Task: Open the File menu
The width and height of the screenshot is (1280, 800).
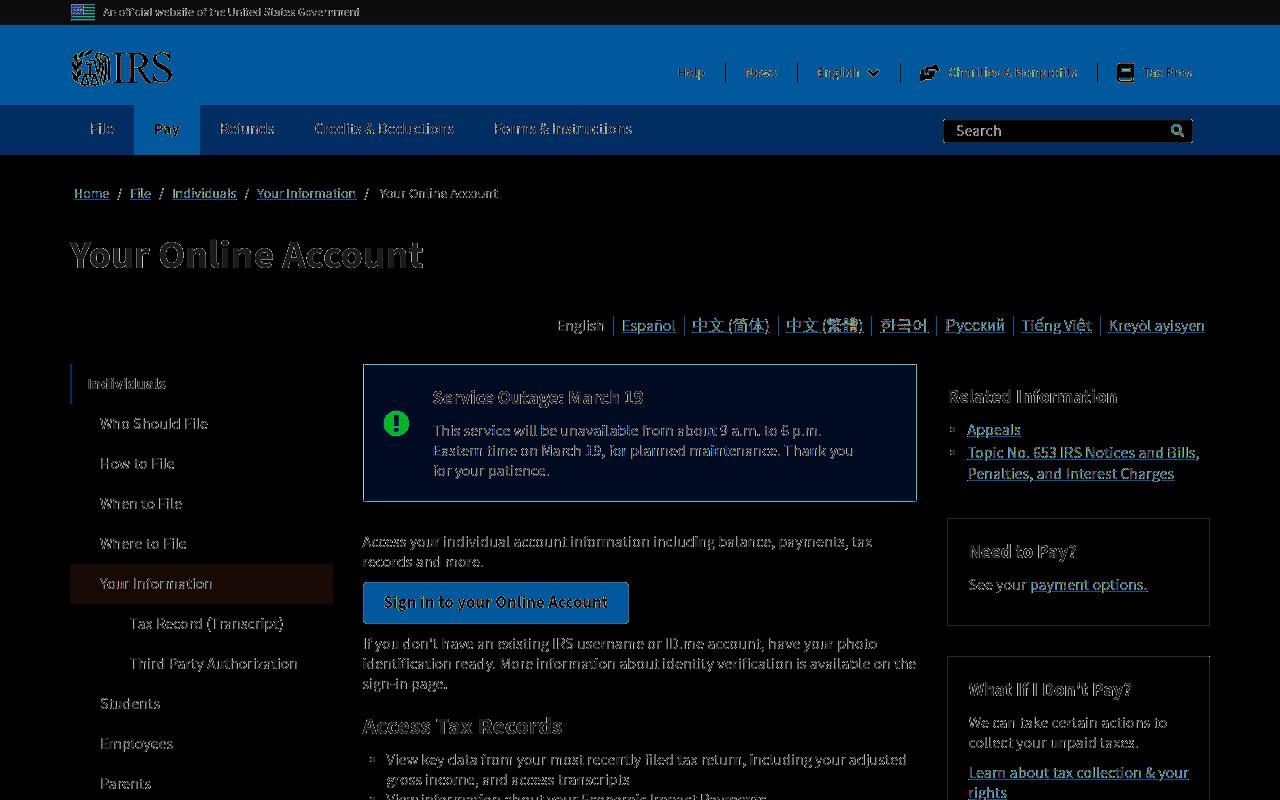Action: click(102, 129)
